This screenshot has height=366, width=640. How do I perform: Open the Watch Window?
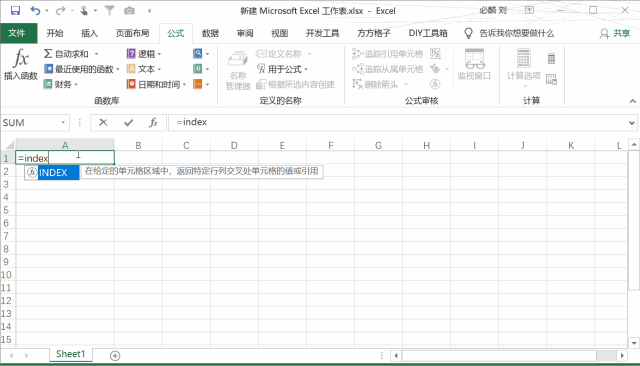coord(474,64)
